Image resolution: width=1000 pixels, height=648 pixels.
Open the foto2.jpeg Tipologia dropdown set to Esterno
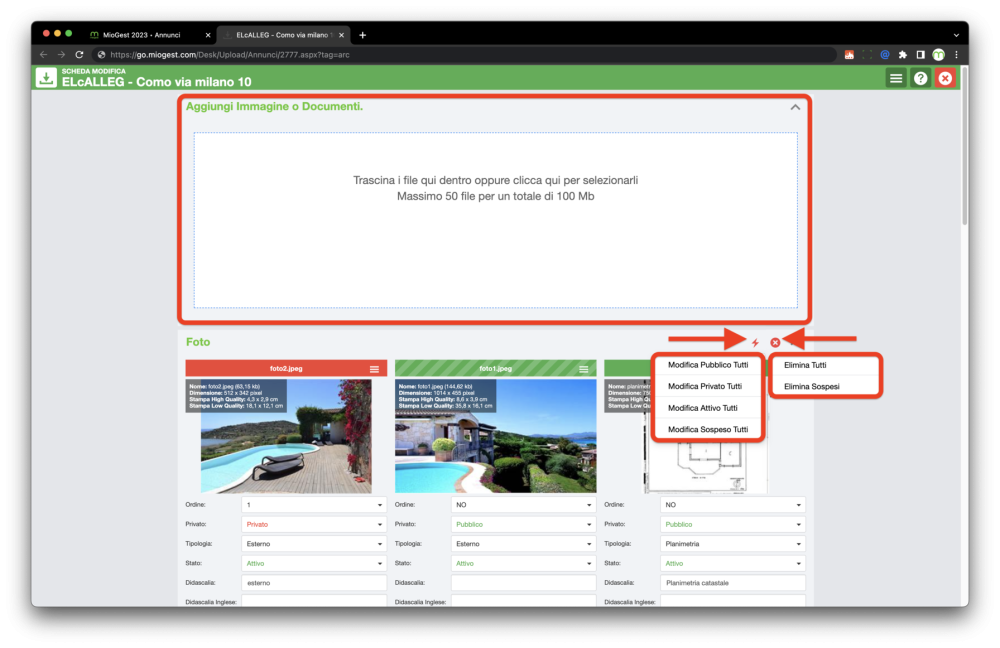[x=314, y=544]
